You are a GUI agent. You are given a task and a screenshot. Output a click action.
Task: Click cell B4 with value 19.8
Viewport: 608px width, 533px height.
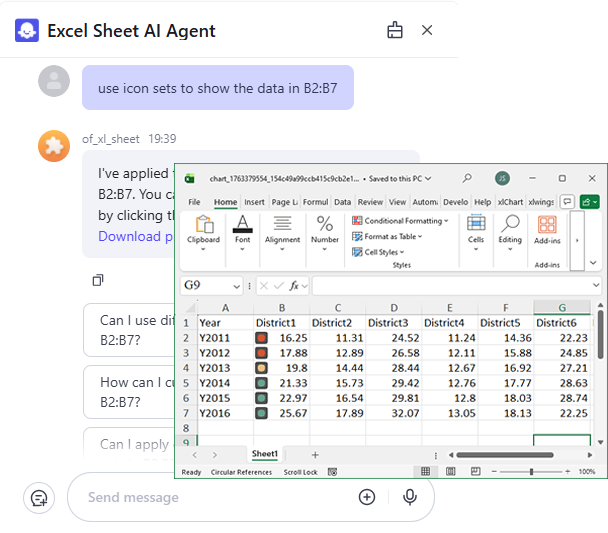click(x=282, y=368)
